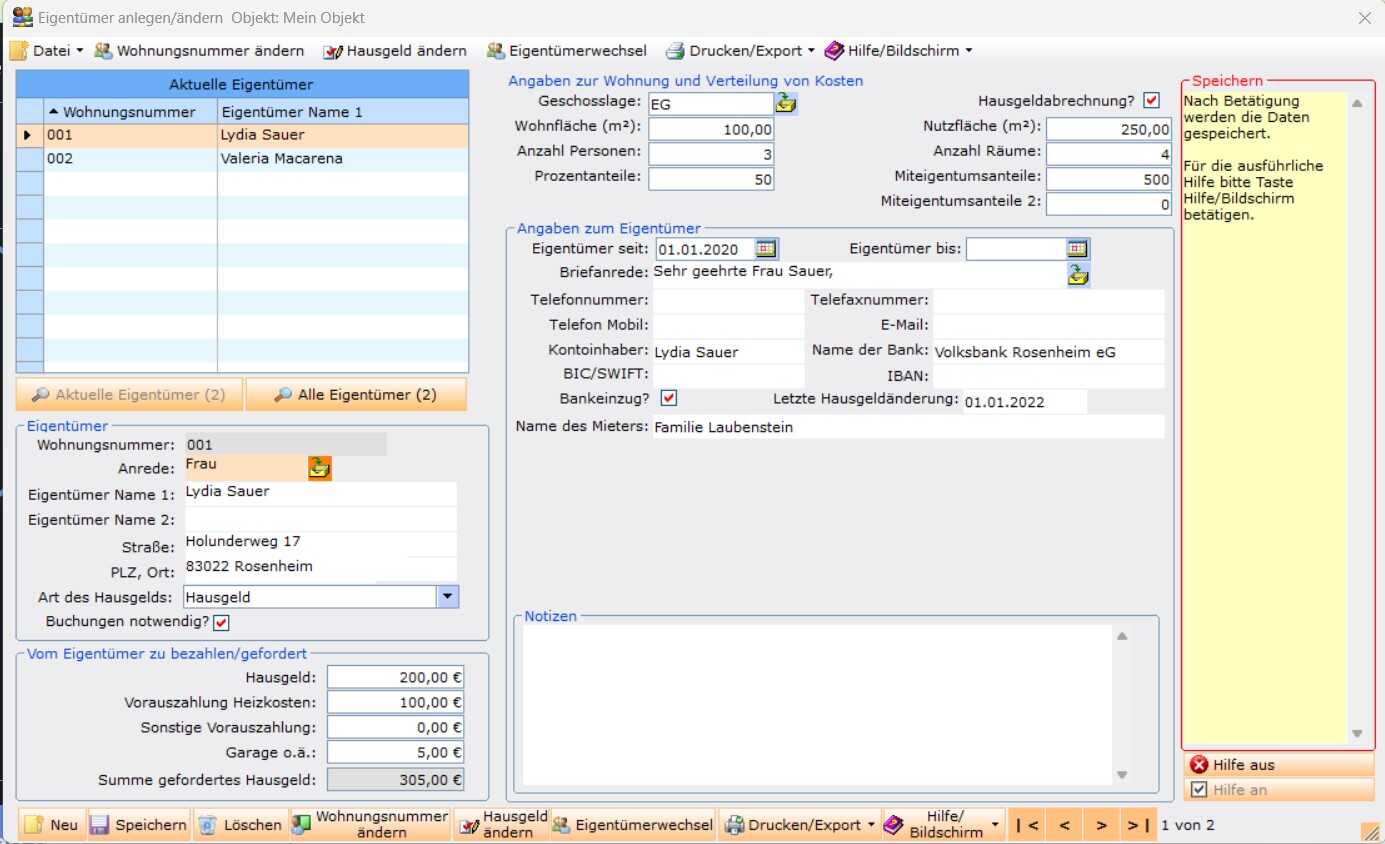This screenshot has height=844, width=1385.
Task: Click top toolbar Wohnungsnummer ändern
Action: (199, 50)
